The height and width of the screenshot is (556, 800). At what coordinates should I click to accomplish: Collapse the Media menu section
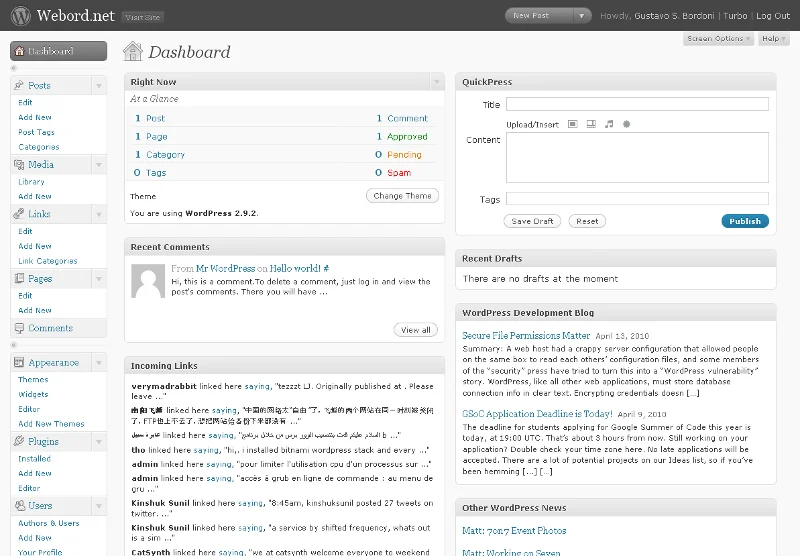click(x=99, y=165)
